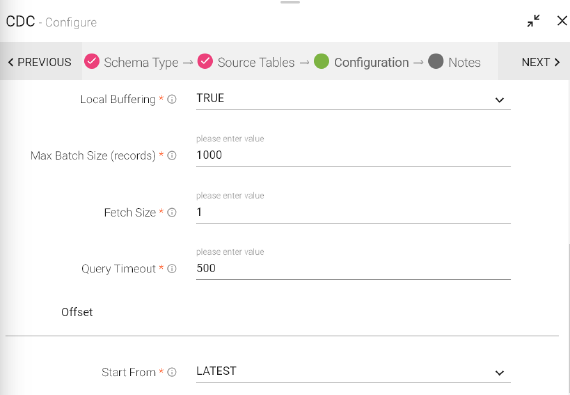The height and width of the screenshot is (395, 570).
Task: Focus the Max Batch Size input field
Action: (x=353, y=156)
